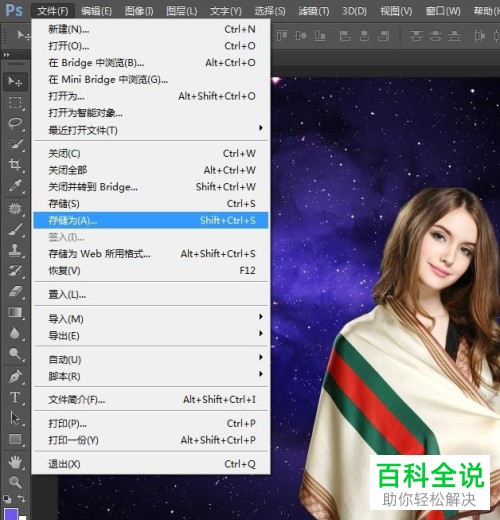
Task: Select the Brush tool
Action: (15, 229)
